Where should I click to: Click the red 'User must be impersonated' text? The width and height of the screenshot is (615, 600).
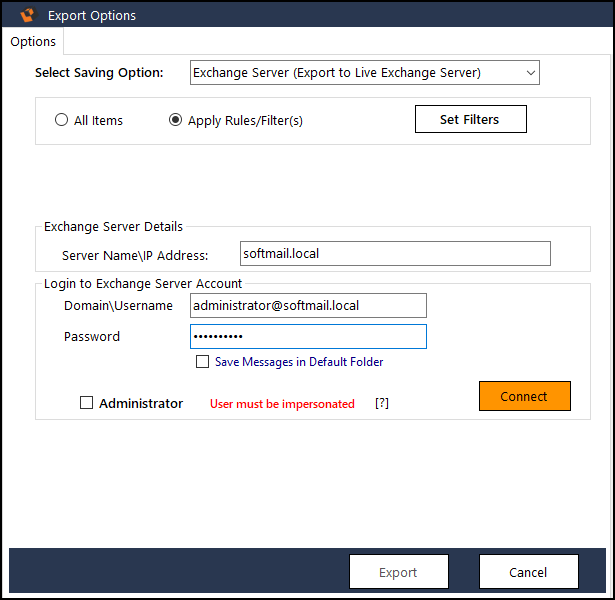tap(282, 404)
